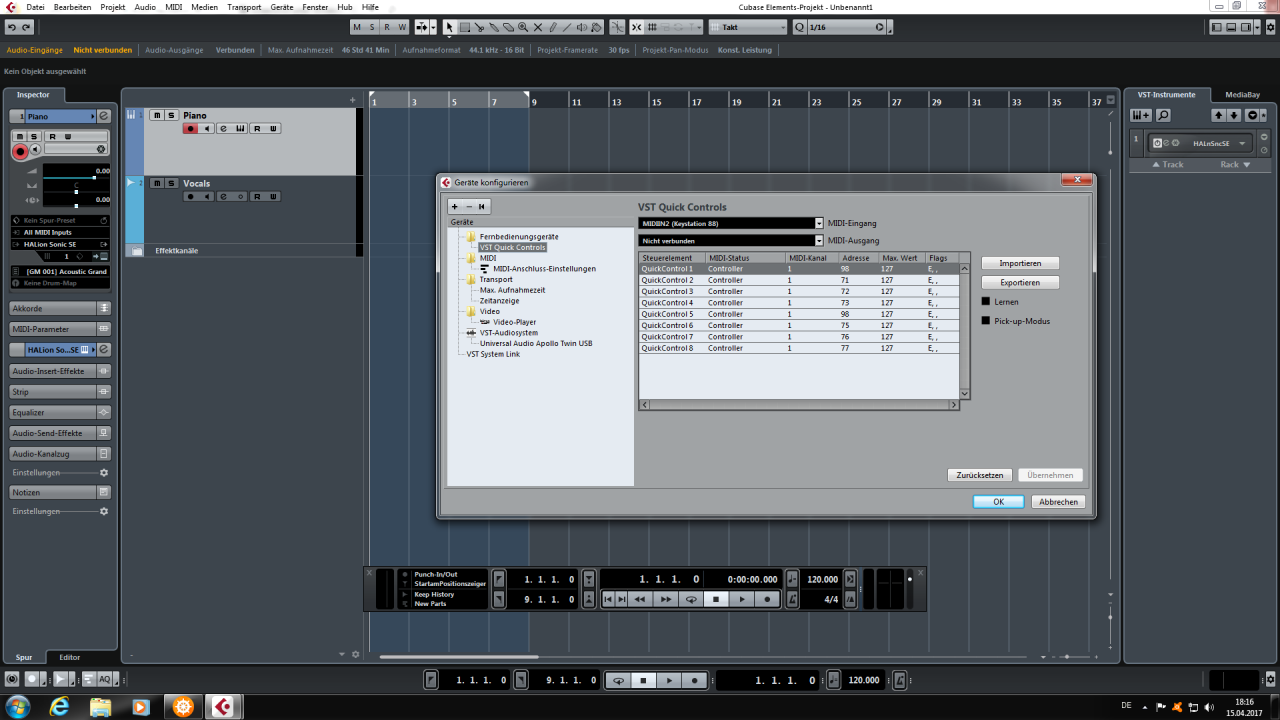Open the Datei menu
The width and height of the screenshot is (1280, 720).
pos(35,7)
